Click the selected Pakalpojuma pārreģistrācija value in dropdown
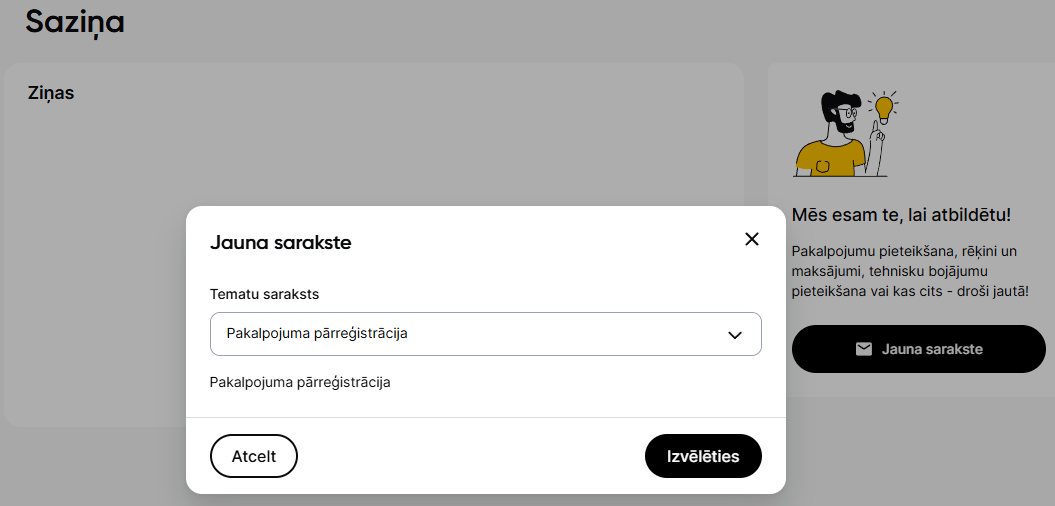Screen dimensions: 1055x506 (x=317, y=334)
